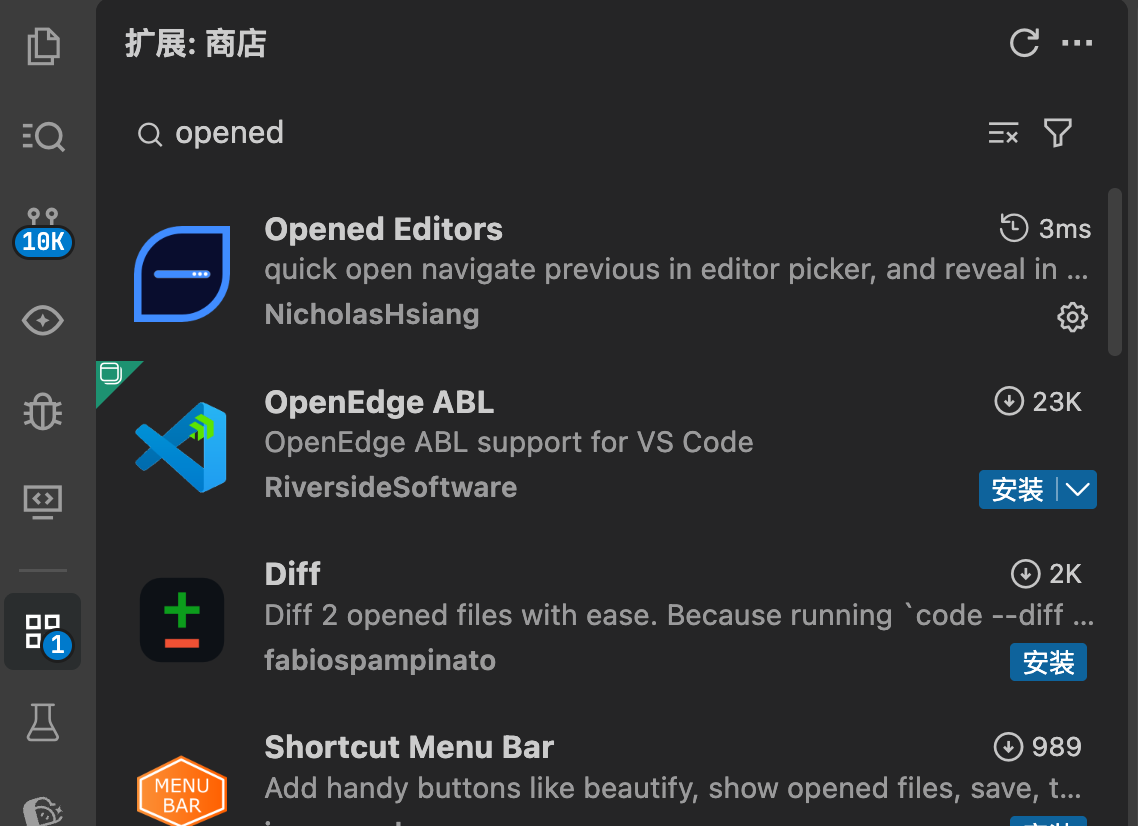Open the Search view in activity bar

(x=43, y=136)
